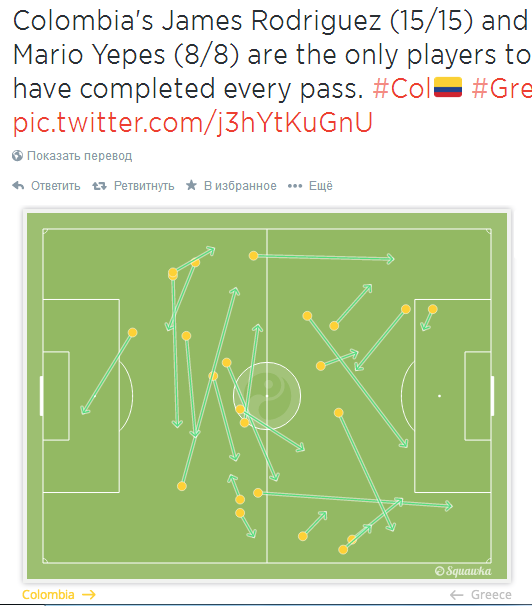Click В избранное favorite label
The width and height of the screenshot is (532, 606).
[x=240, y=186]
